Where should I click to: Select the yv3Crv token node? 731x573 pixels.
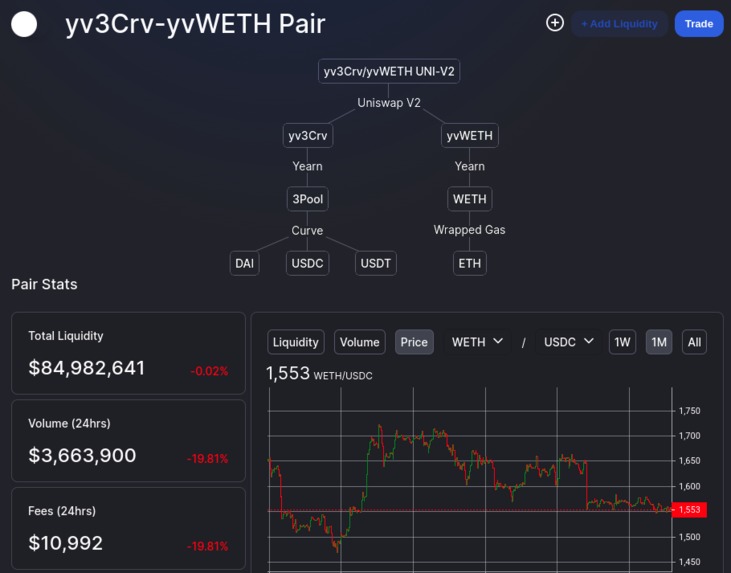click(308, 136)
